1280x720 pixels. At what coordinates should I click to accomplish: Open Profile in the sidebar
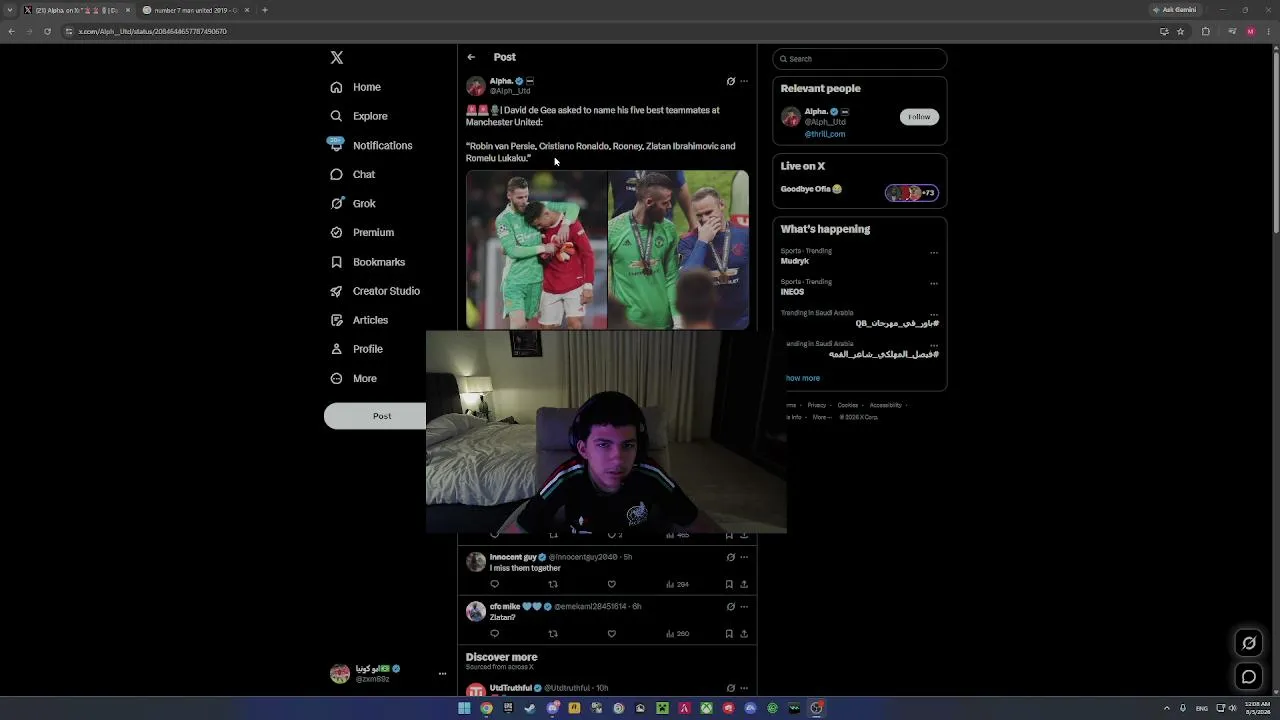click(x=357, y=349)
